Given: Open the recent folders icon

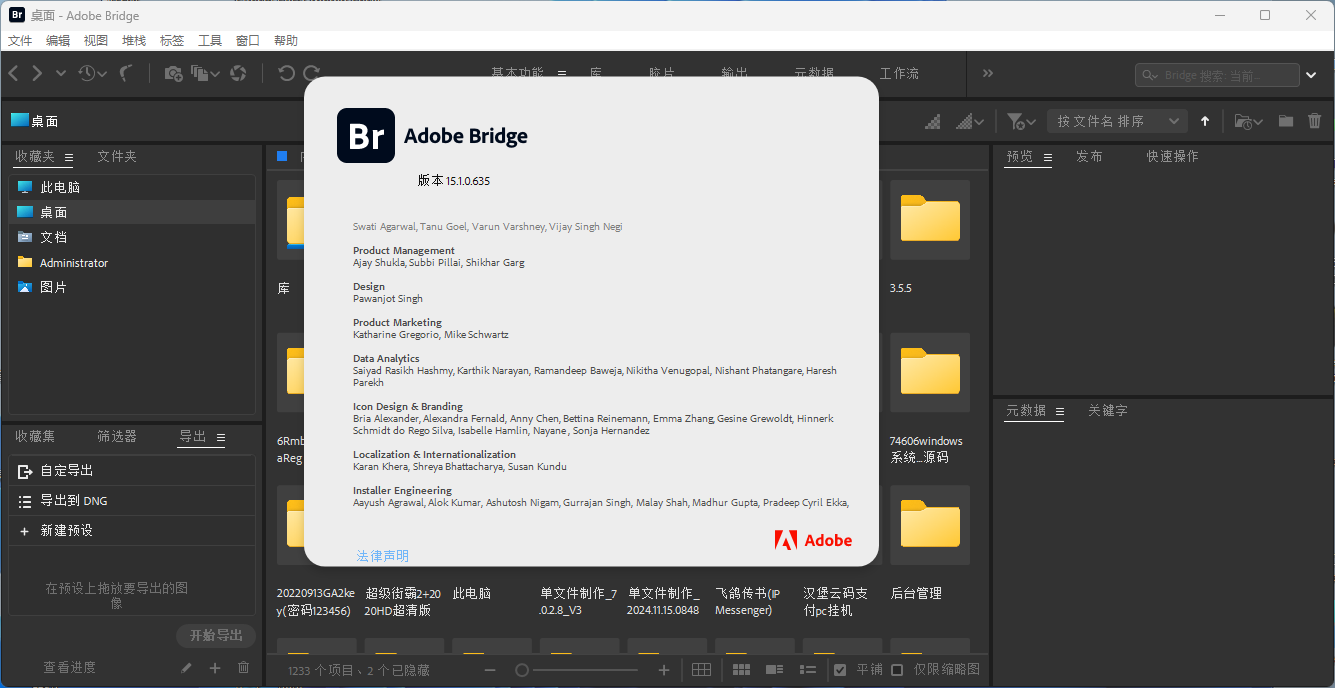Looking at the screenshot, I should point(1248,121).
